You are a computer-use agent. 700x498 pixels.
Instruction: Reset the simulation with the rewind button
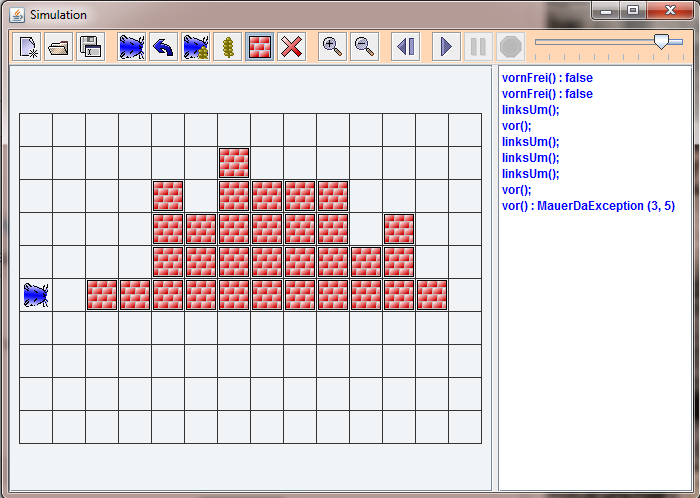click(x=405, y=46)
